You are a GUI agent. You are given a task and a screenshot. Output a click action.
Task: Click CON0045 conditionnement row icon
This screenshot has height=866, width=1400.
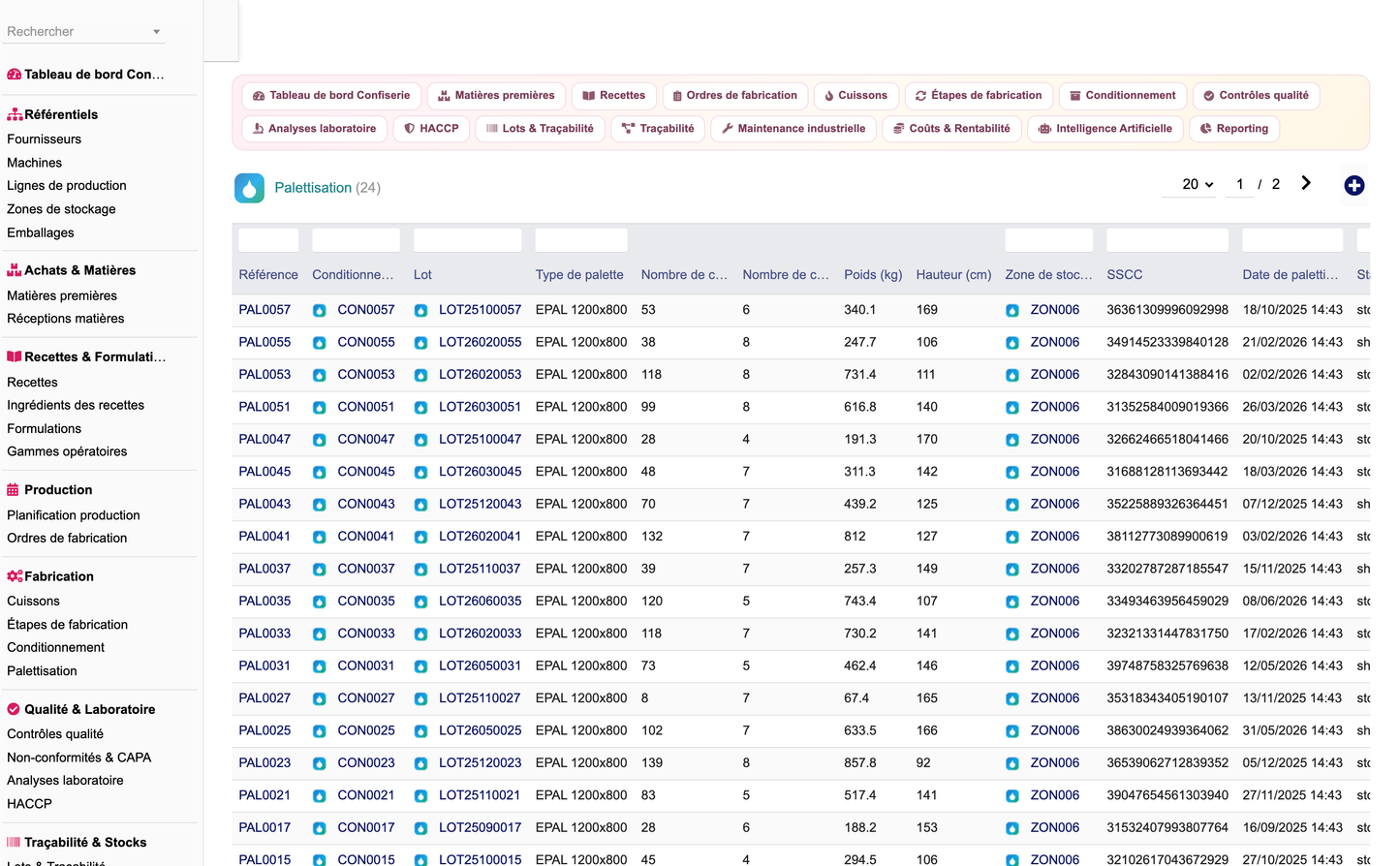319,473
